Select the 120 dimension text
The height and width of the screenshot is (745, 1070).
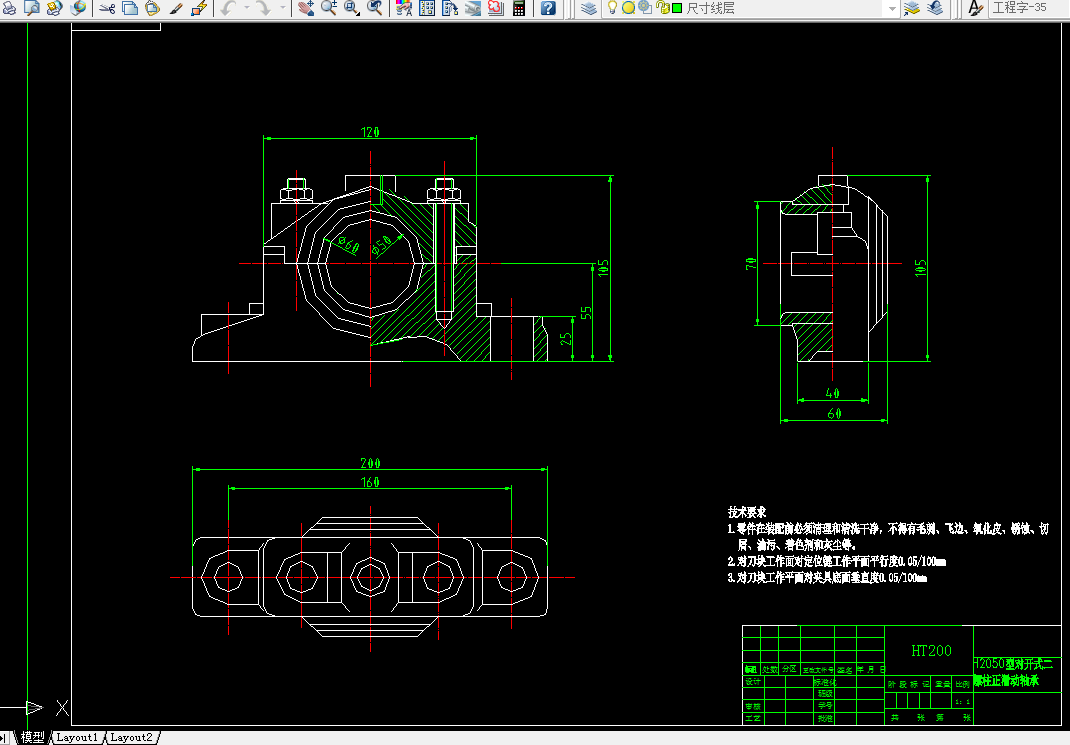click(370, 132)
